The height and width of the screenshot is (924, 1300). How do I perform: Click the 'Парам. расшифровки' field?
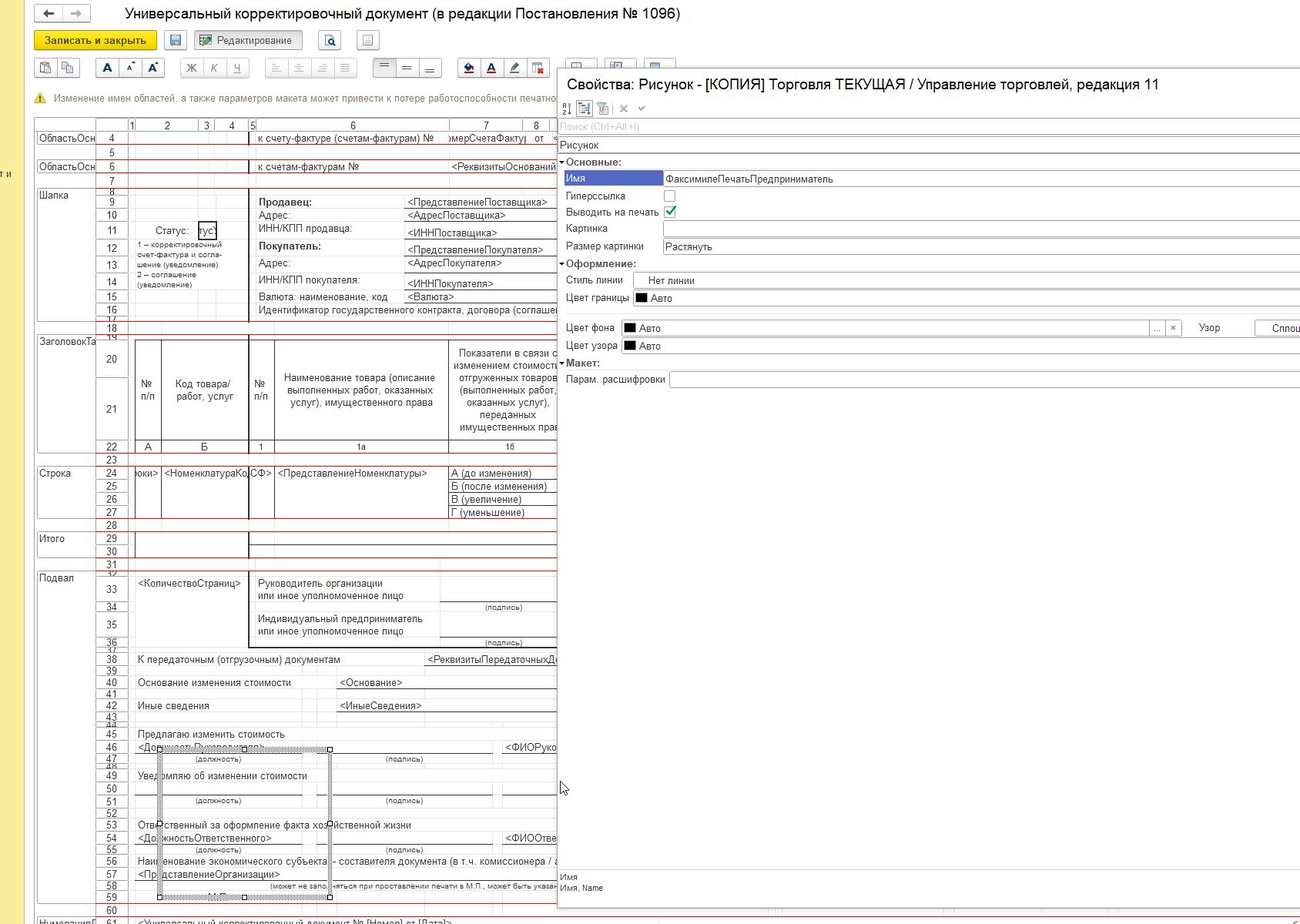[x=984, y=380]
